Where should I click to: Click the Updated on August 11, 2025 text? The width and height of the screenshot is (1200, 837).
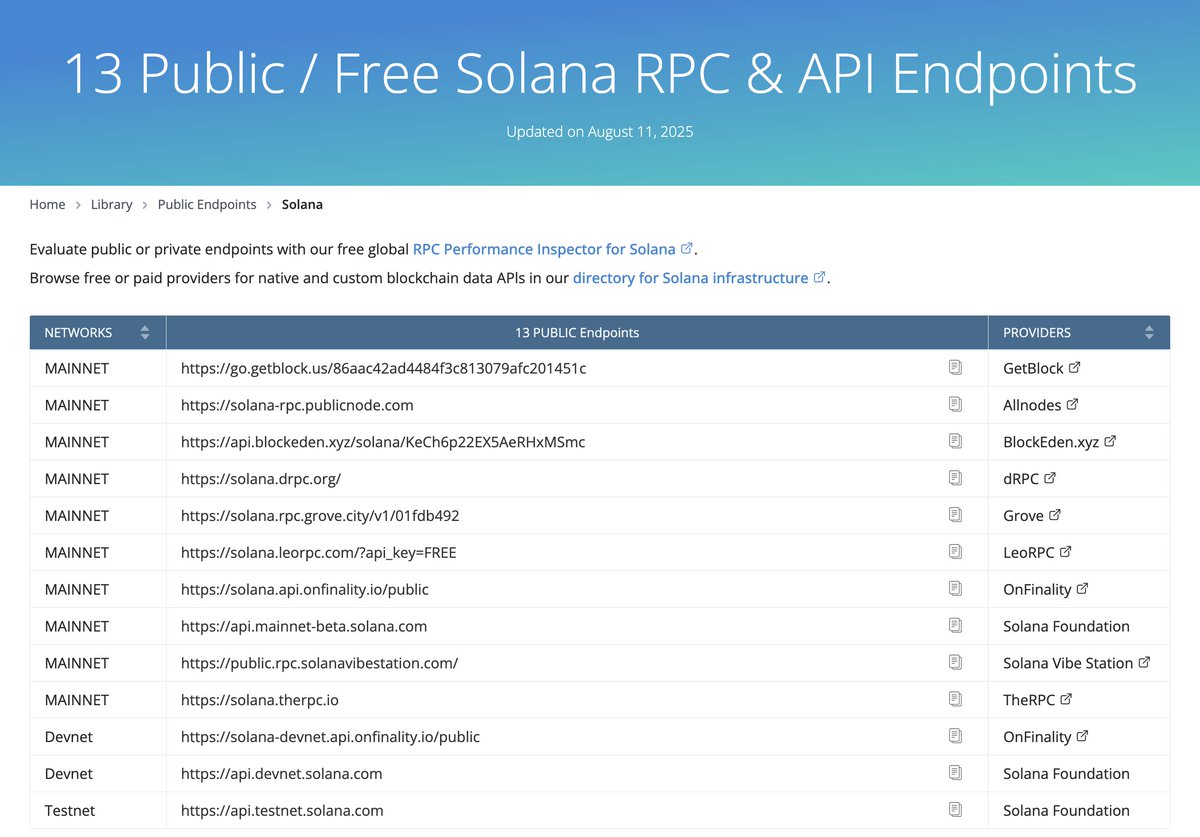click(600, 131)
